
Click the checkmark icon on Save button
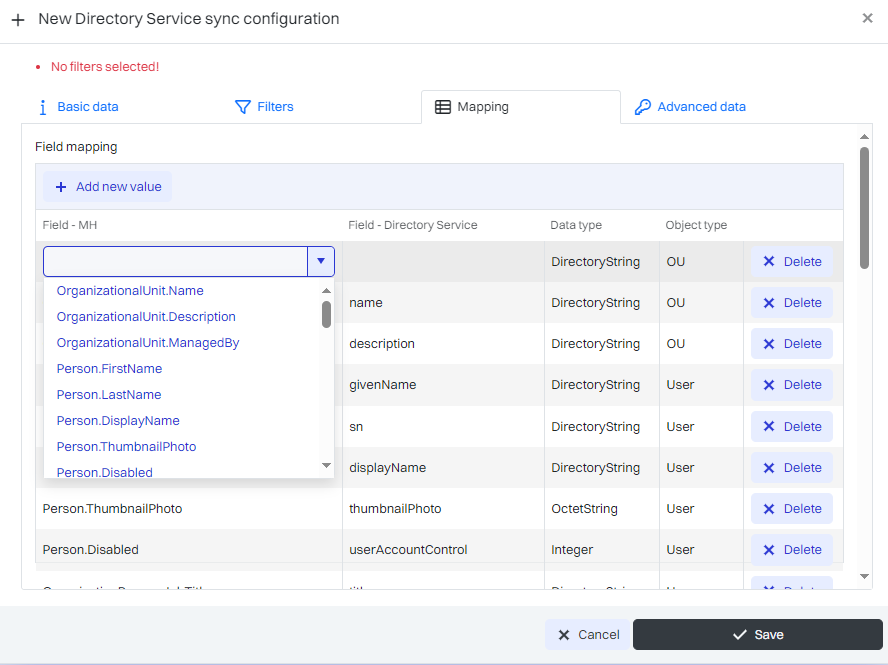click(740, 635)
